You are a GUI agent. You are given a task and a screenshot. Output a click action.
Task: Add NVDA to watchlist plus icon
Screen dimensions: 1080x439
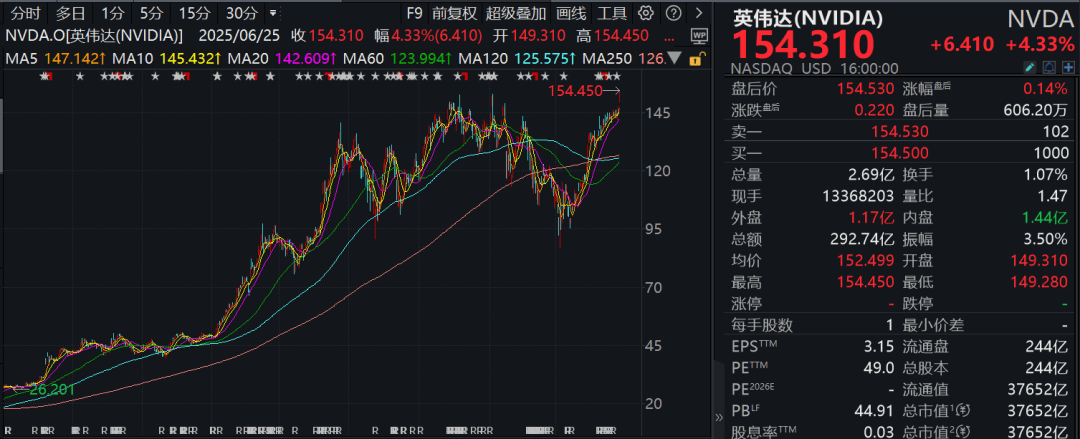coord(1068,68)
